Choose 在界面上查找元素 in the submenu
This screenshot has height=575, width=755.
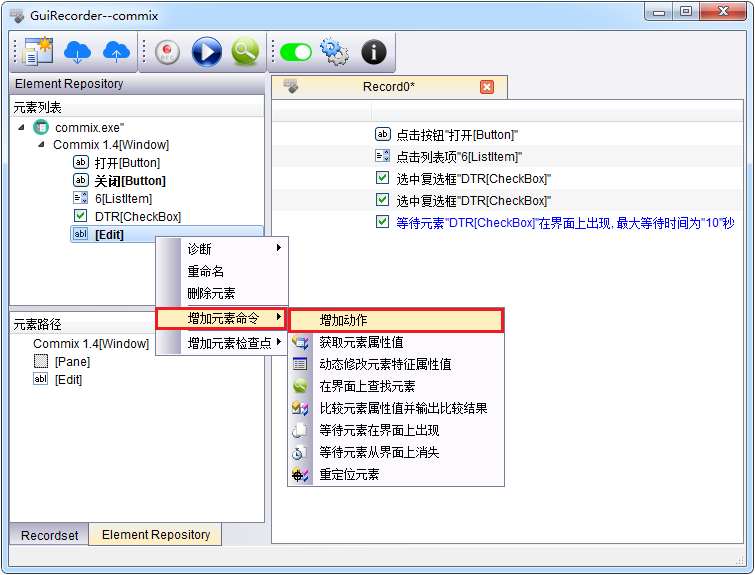tap(396, 387)
